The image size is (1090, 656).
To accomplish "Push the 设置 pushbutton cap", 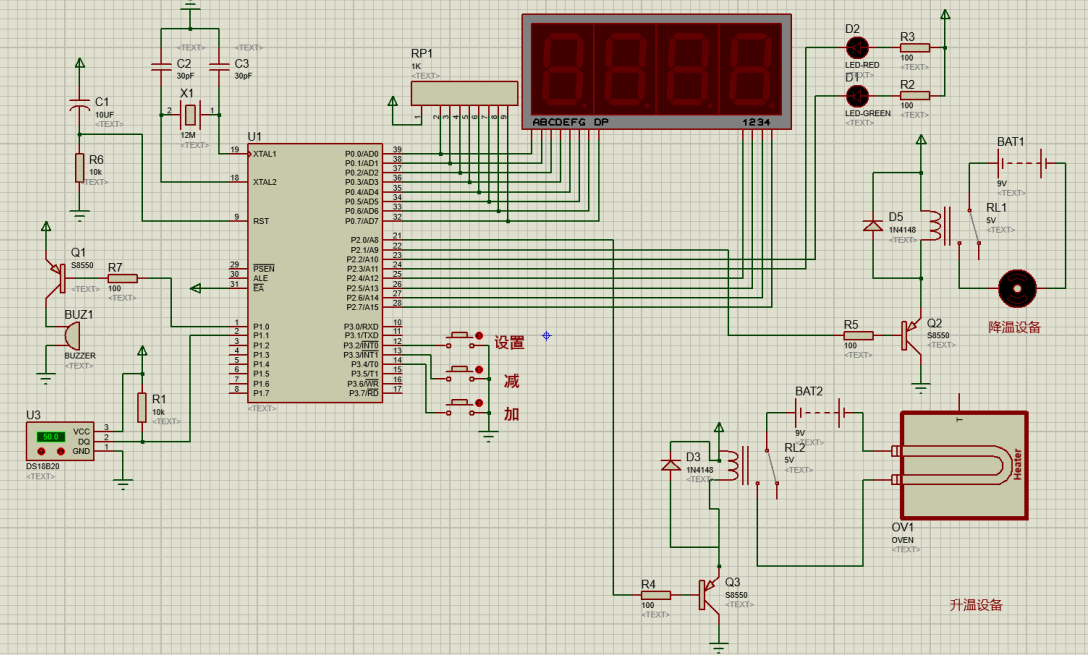I will click(459, 335).
